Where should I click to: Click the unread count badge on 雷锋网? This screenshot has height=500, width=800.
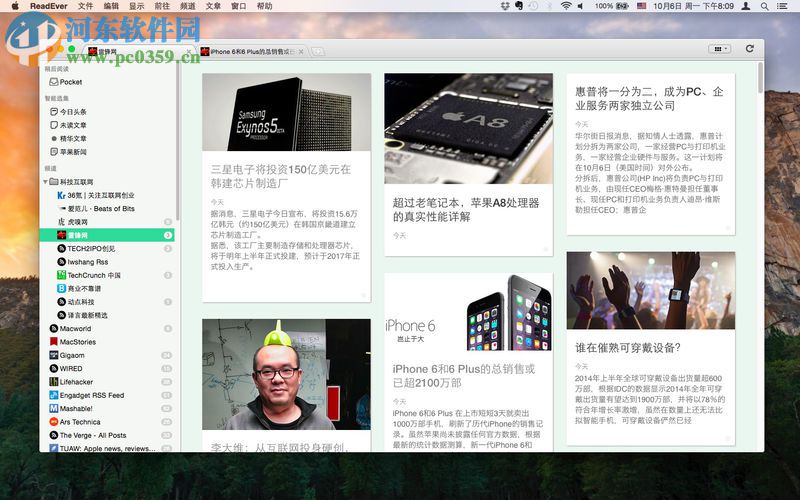[167, 235]
